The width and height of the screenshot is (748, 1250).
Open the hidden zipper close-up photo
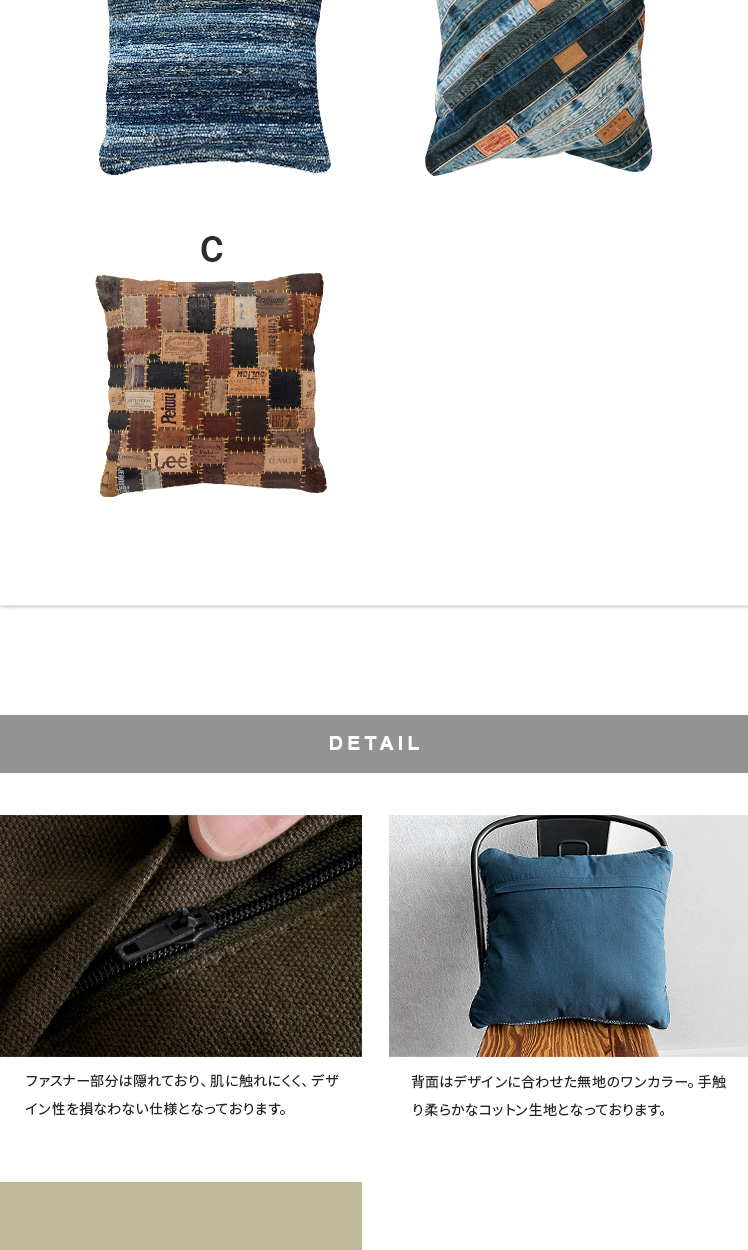click(x=181, y=936)
